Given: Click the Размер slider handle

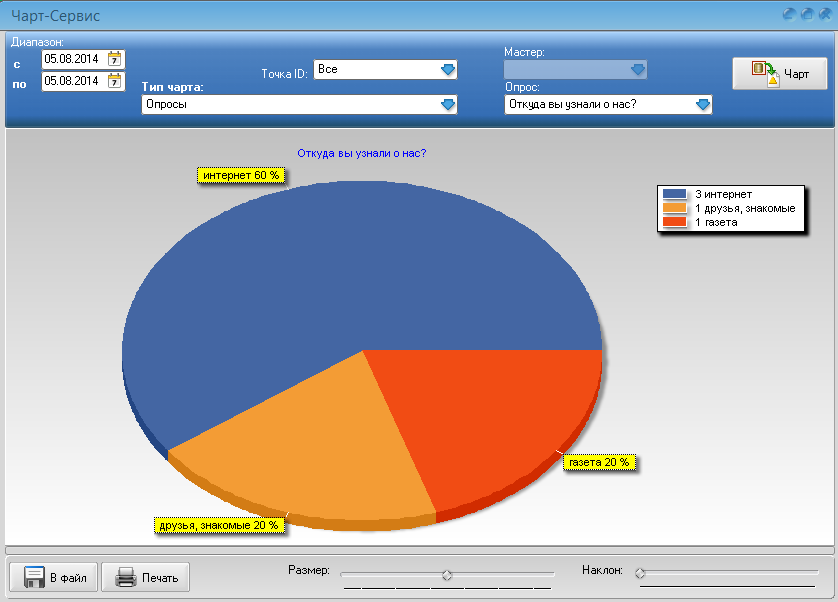Looking at the screenshot, I should (x=447, y=575).
